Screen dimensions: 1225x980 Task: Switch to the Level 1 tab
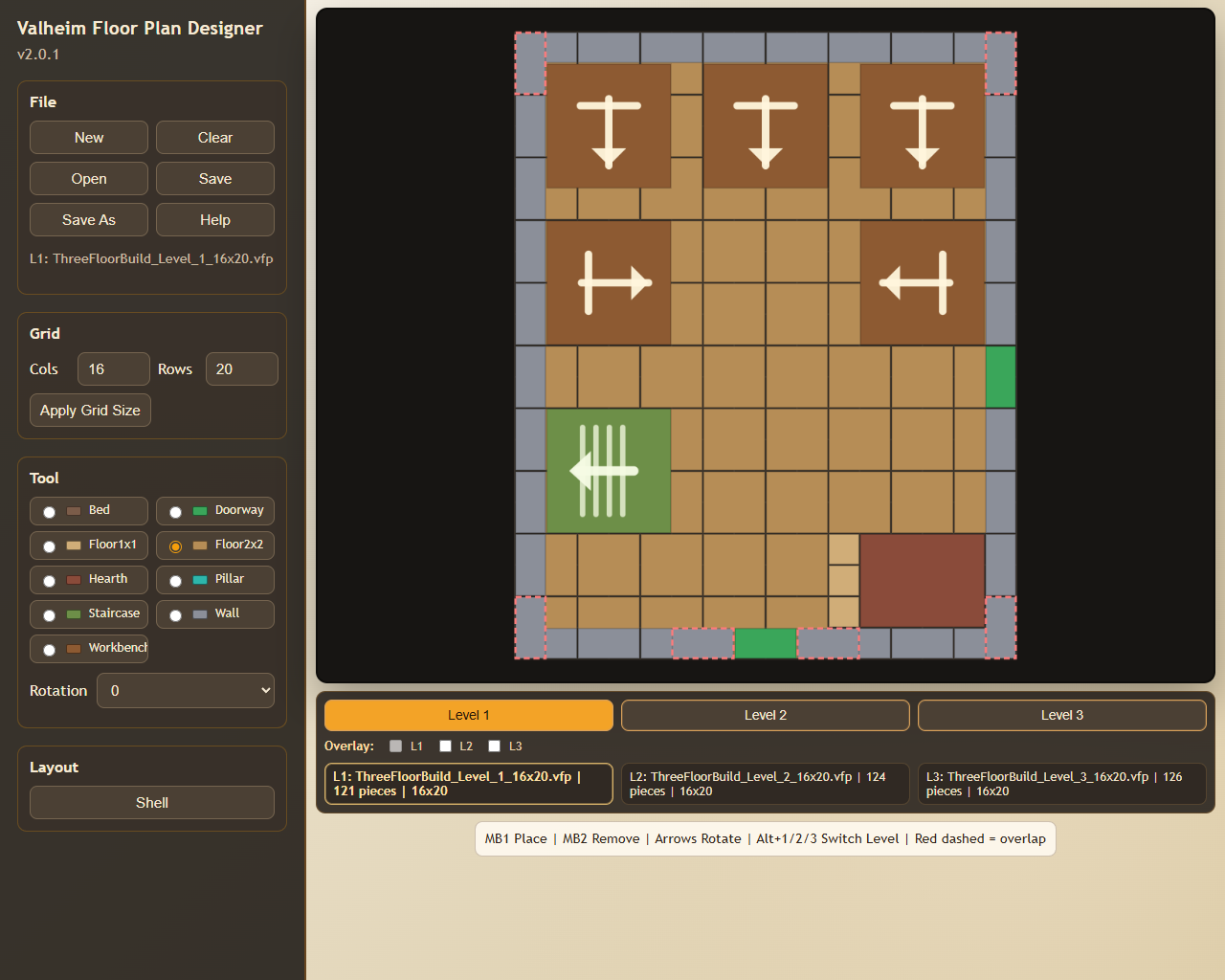pyautogui.click(x=469, y=715)
